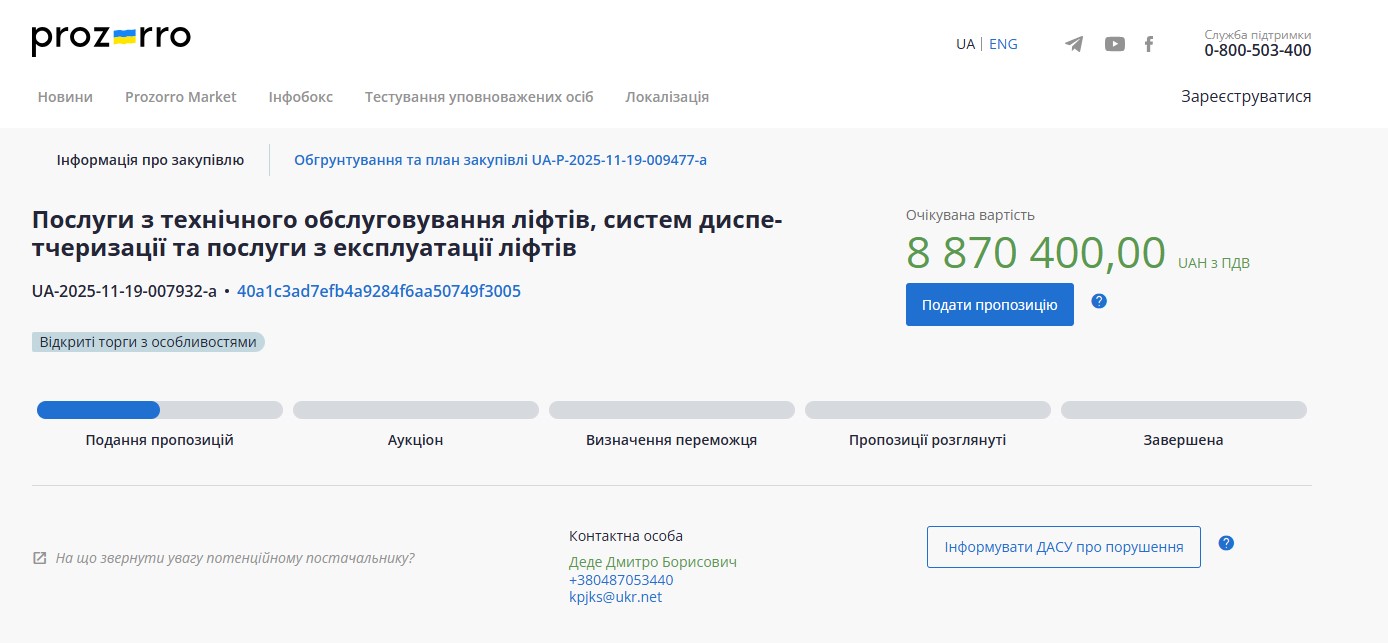Viewport: 1388px width, 643px height.
Task: Open Локалізація menu item
Action: [x=667, y=97]
